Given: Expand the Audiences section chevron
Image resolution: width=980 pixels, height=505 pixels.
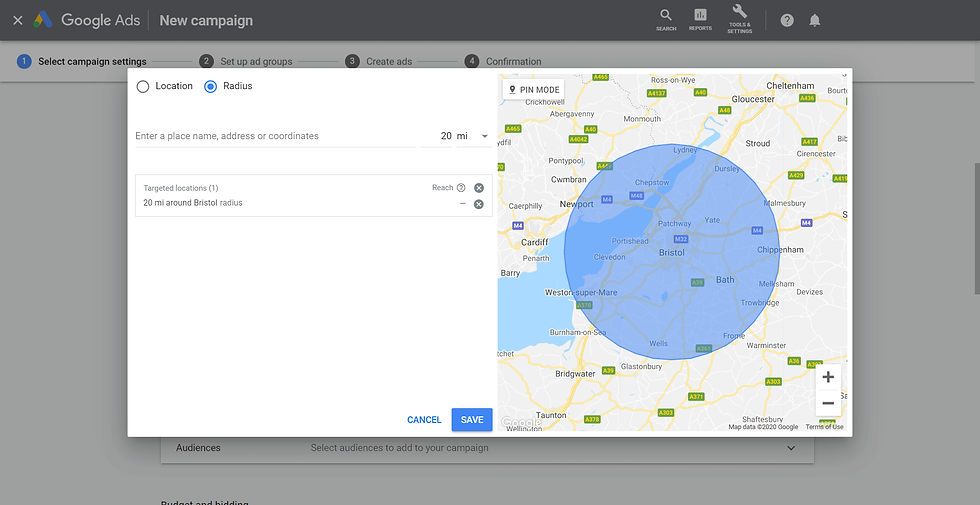Looking at the screenshot, I should click(x=791, y=448).
